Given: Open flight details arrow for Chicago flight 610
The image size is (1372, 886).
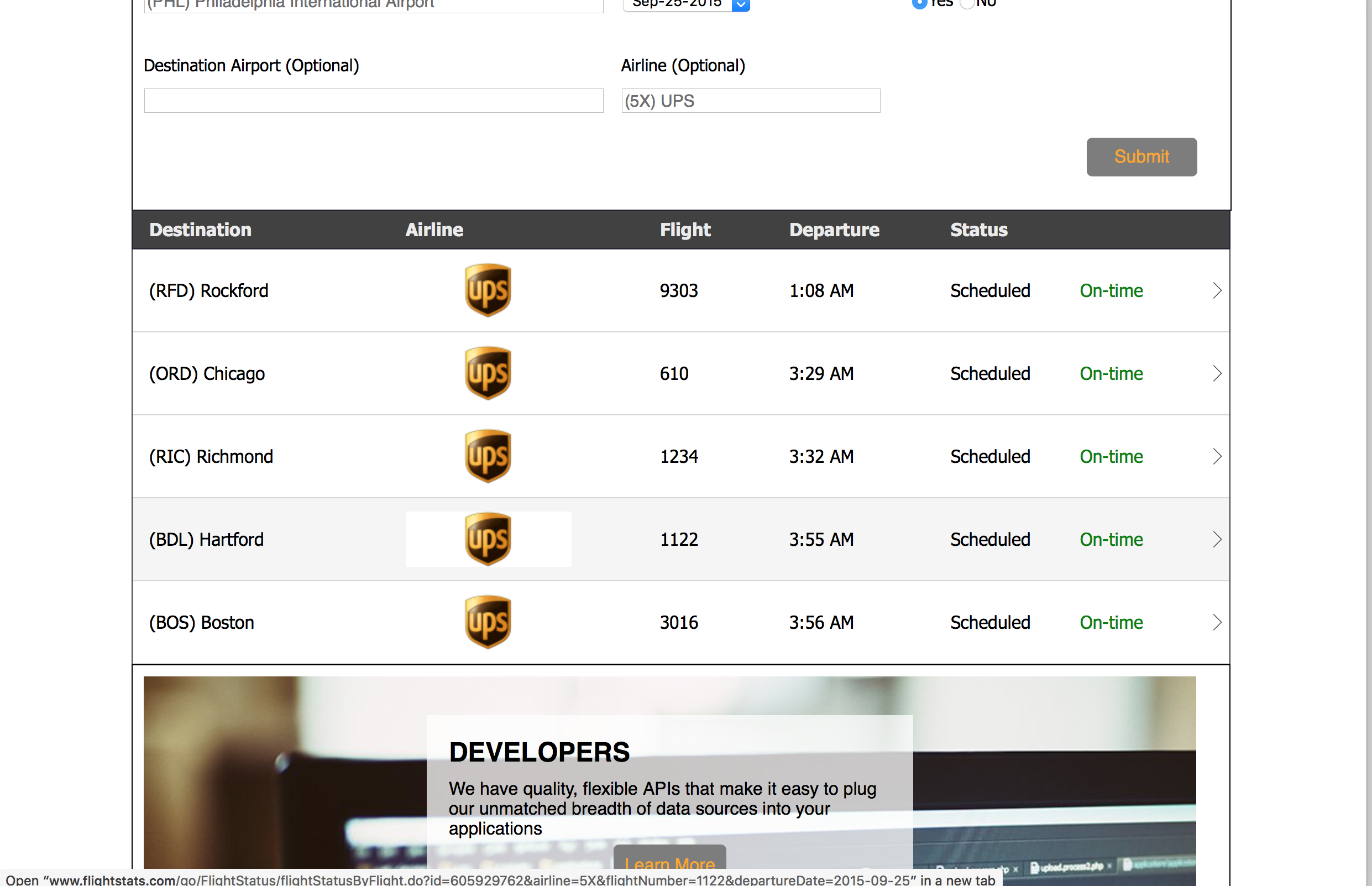Looking at the screenshot, I should (1217, 373).
